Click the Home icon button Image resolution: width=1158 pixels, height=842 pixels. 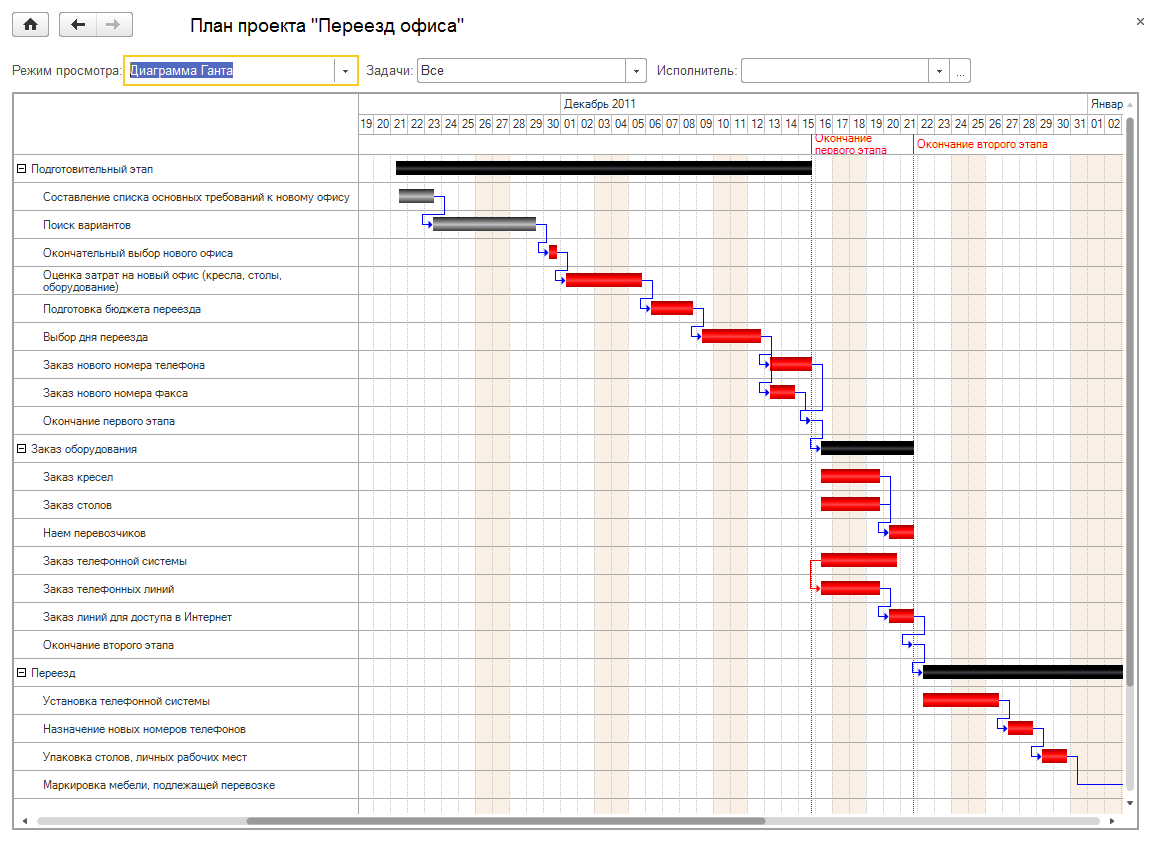[30, 25]
